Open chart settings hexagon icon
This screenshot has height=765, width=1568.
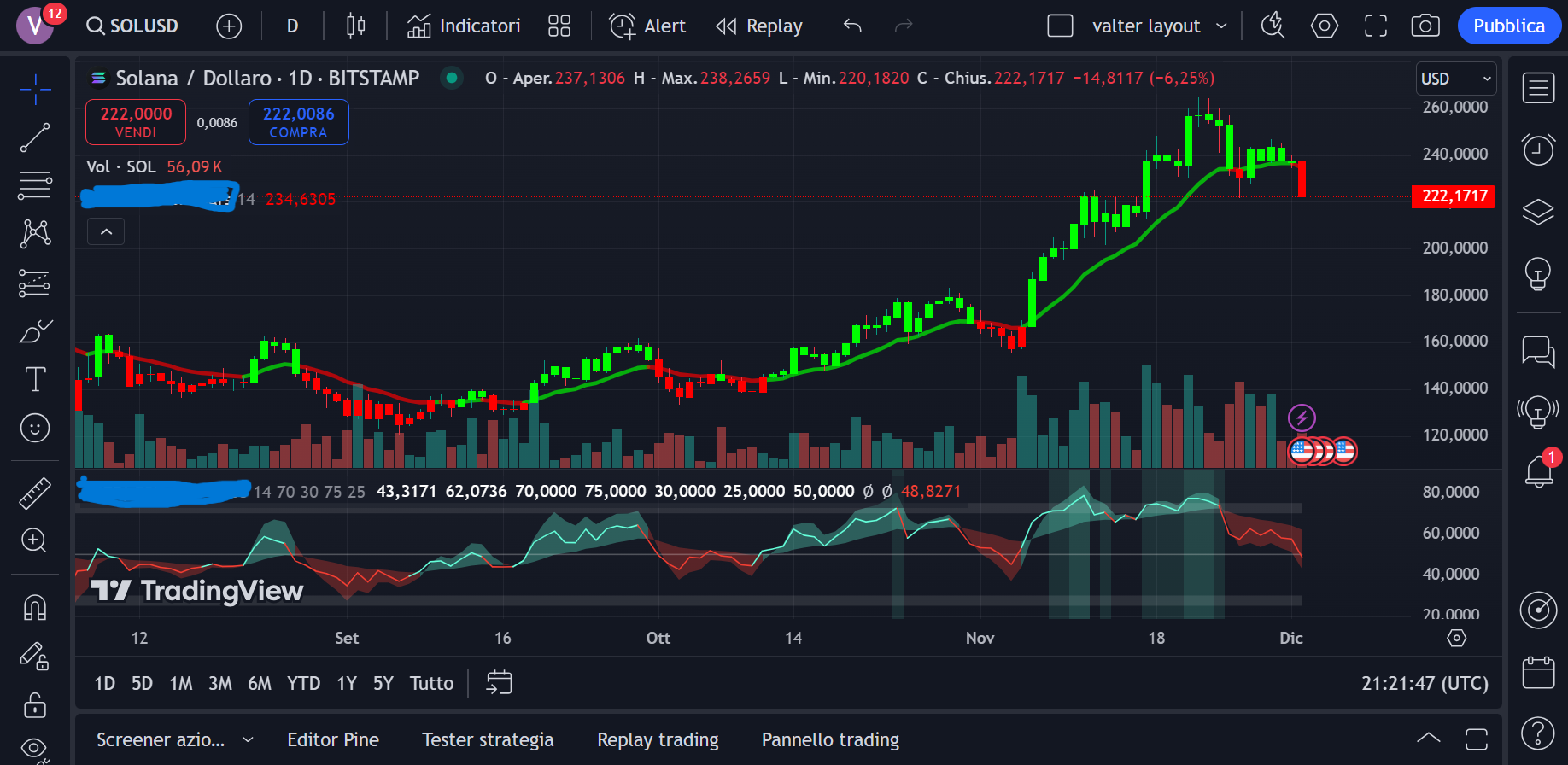(x=1325, y=26)
